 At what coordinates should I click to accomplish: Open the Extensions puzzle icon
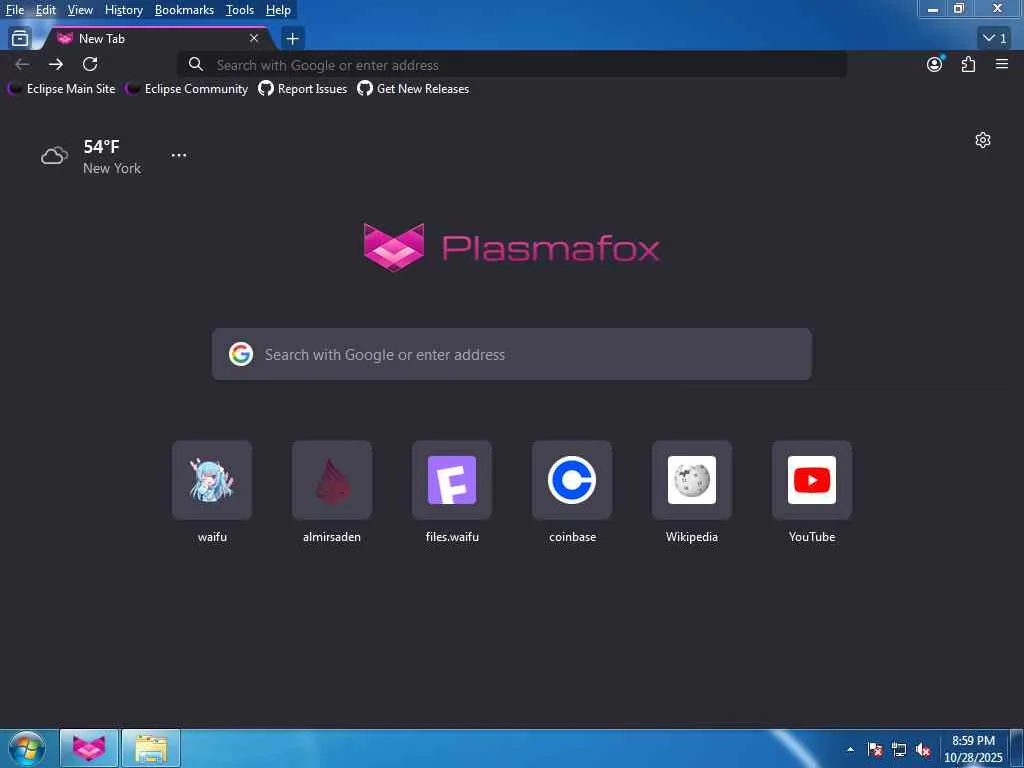(968, 64)
